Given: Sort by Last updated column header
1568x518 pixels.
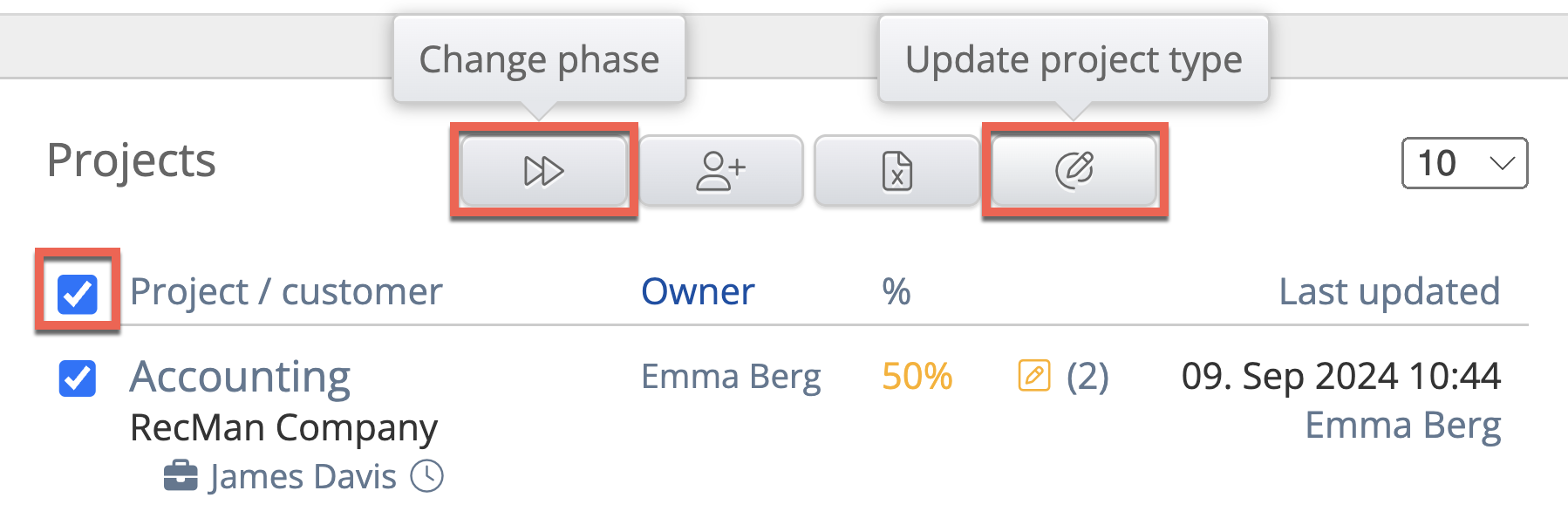Looking at the screenshot, I should pos(1388,291).
